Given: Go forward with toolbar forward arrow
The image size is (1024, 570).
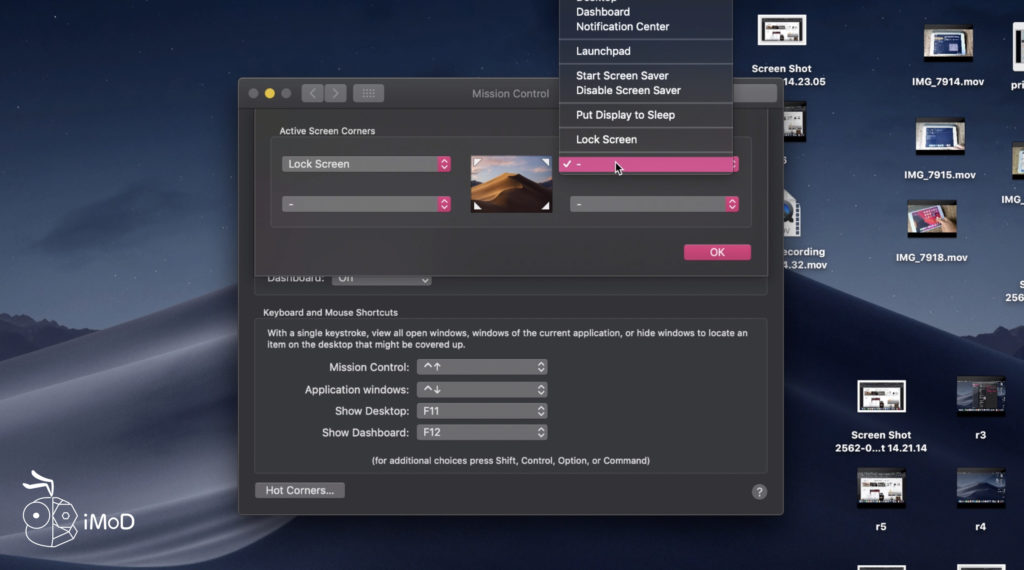Looking at the screenshot, I should (x=336, y=93).
